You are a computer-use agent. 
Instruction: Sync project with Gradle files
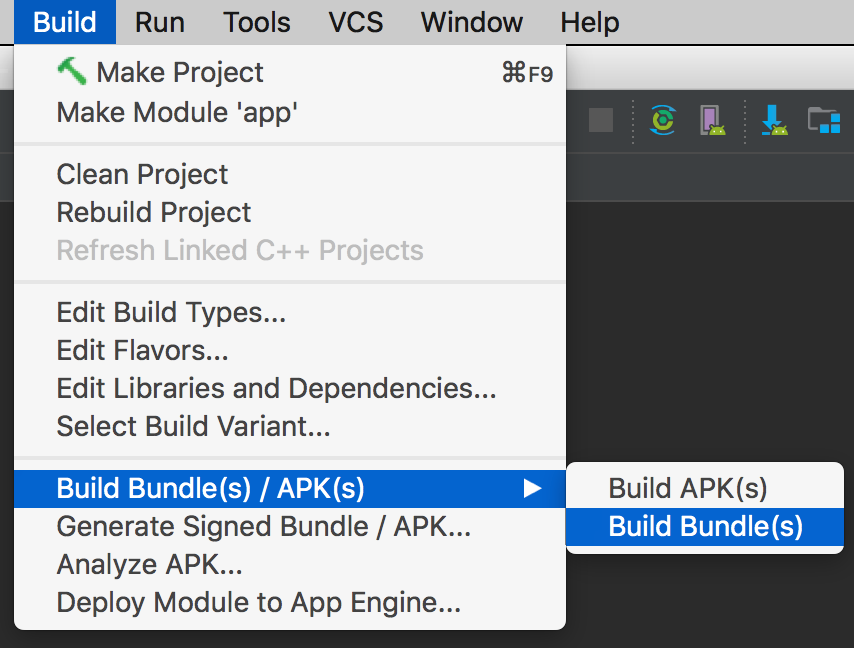click(x=662, y=119)
